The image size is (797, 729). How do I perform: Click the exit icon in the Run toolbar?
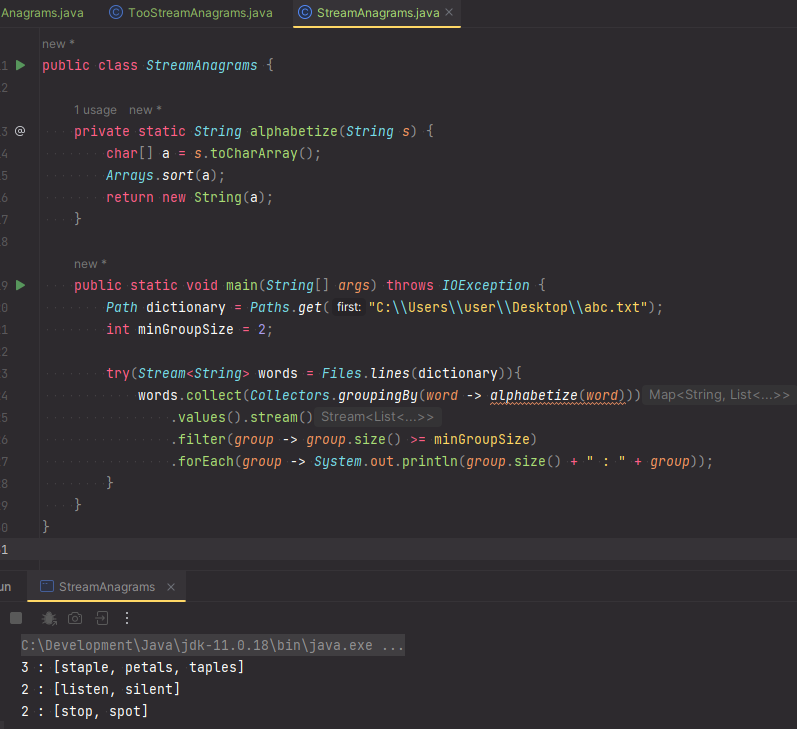click(x=102, y=618)
